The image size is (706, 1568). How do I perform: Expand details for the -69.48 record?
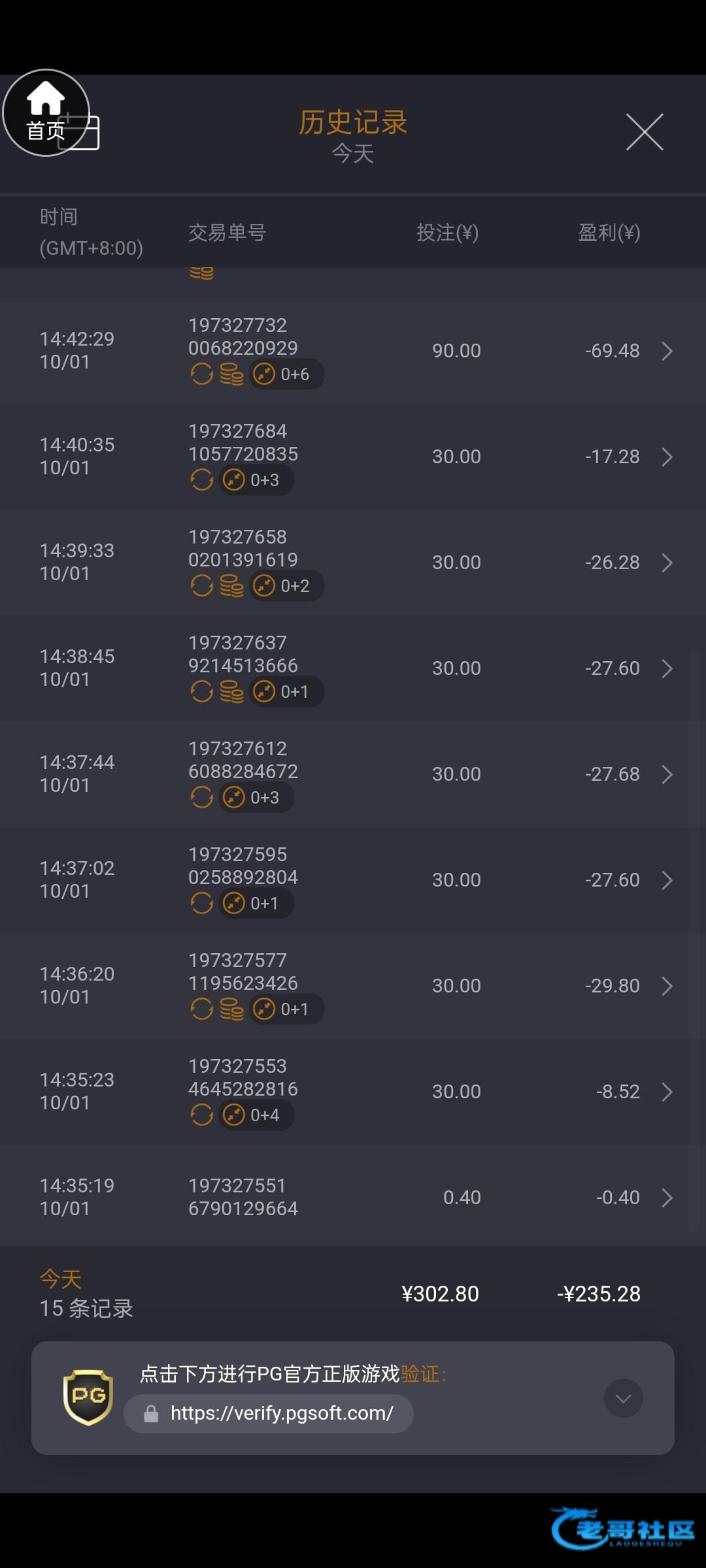[x=667, y=351]
